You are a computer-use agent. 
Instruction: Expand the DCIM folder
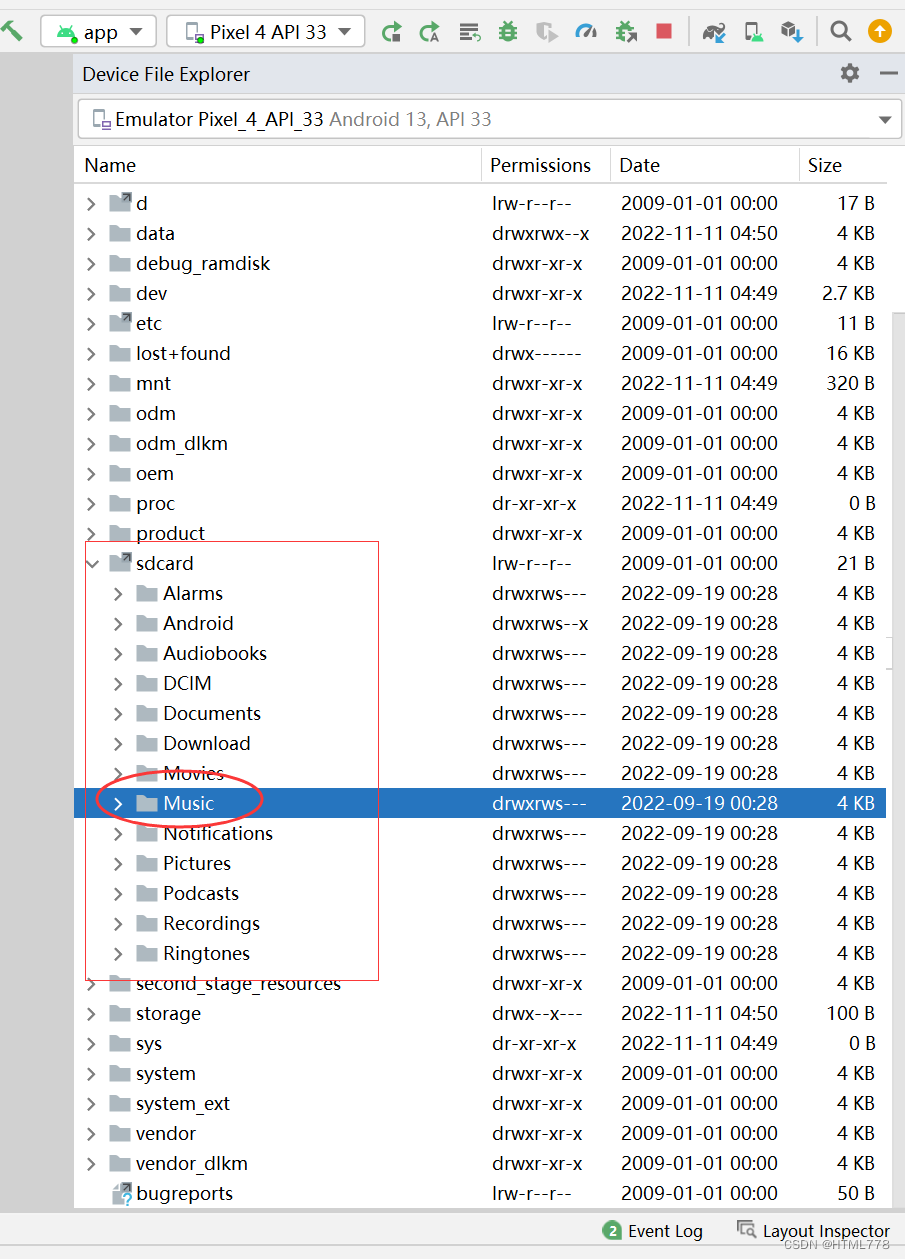(x=118, y=684)
